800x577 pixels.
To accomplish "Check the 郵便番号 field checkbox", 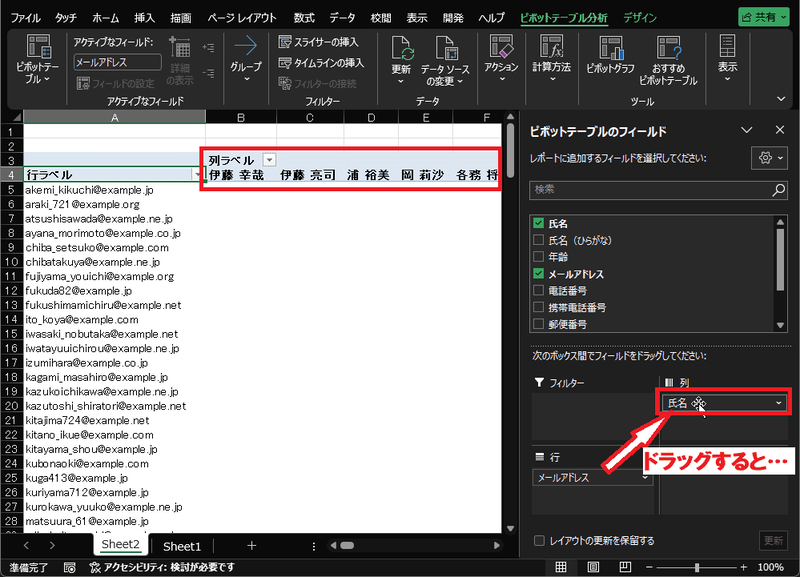I will tap(538, 323).
